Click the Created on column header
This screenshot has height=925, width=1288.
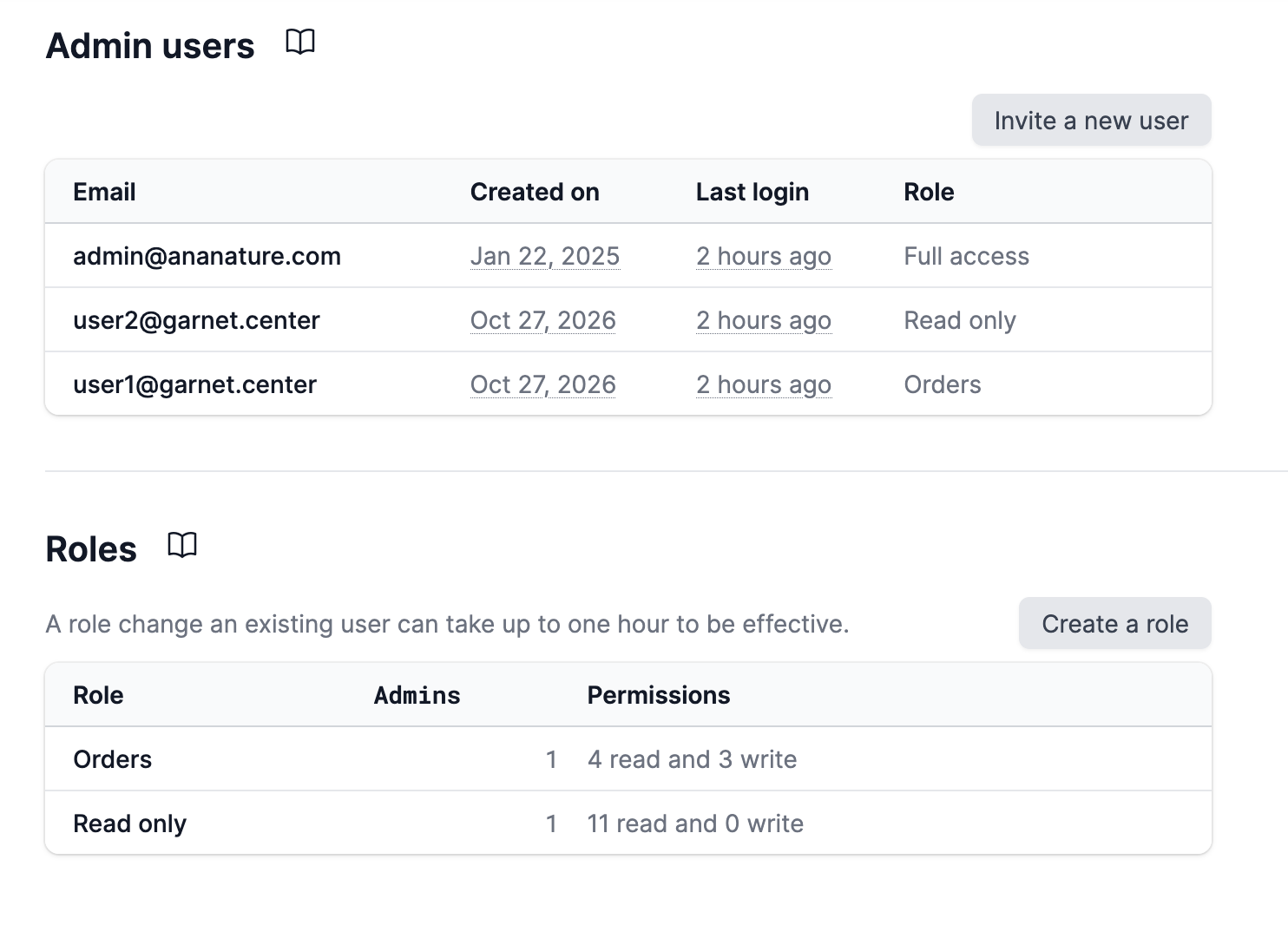tap(535, 192)
